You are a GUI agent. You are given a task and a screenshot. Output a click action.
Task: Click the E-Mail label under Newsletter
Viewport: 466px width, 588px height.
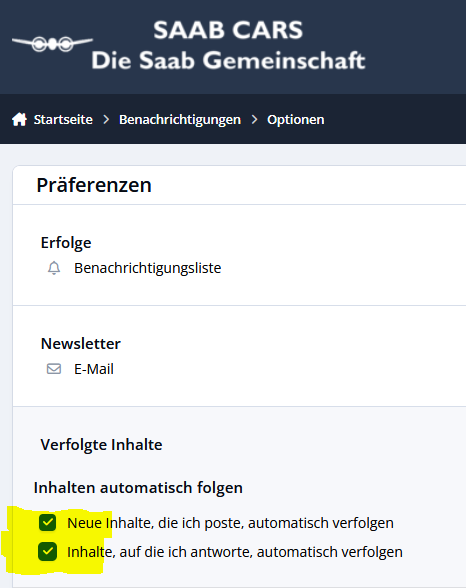94,369
